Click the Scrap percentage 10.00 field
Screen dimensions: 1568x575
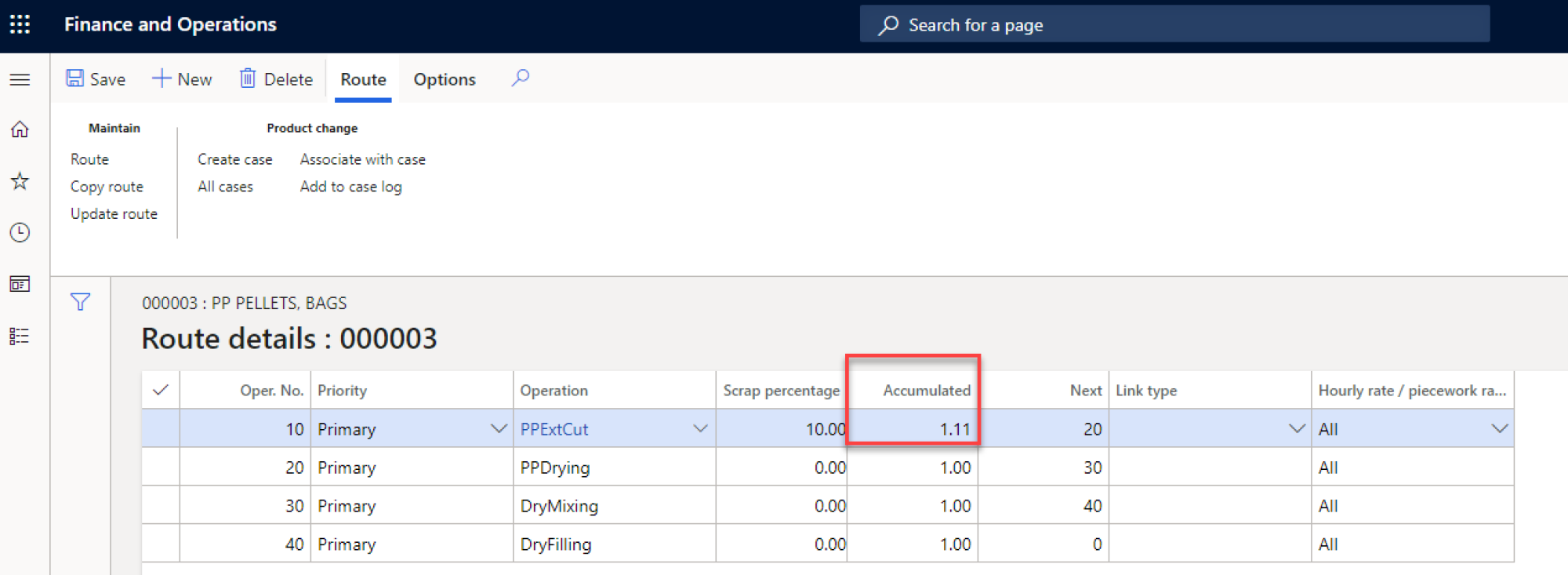tap(781, 429)
